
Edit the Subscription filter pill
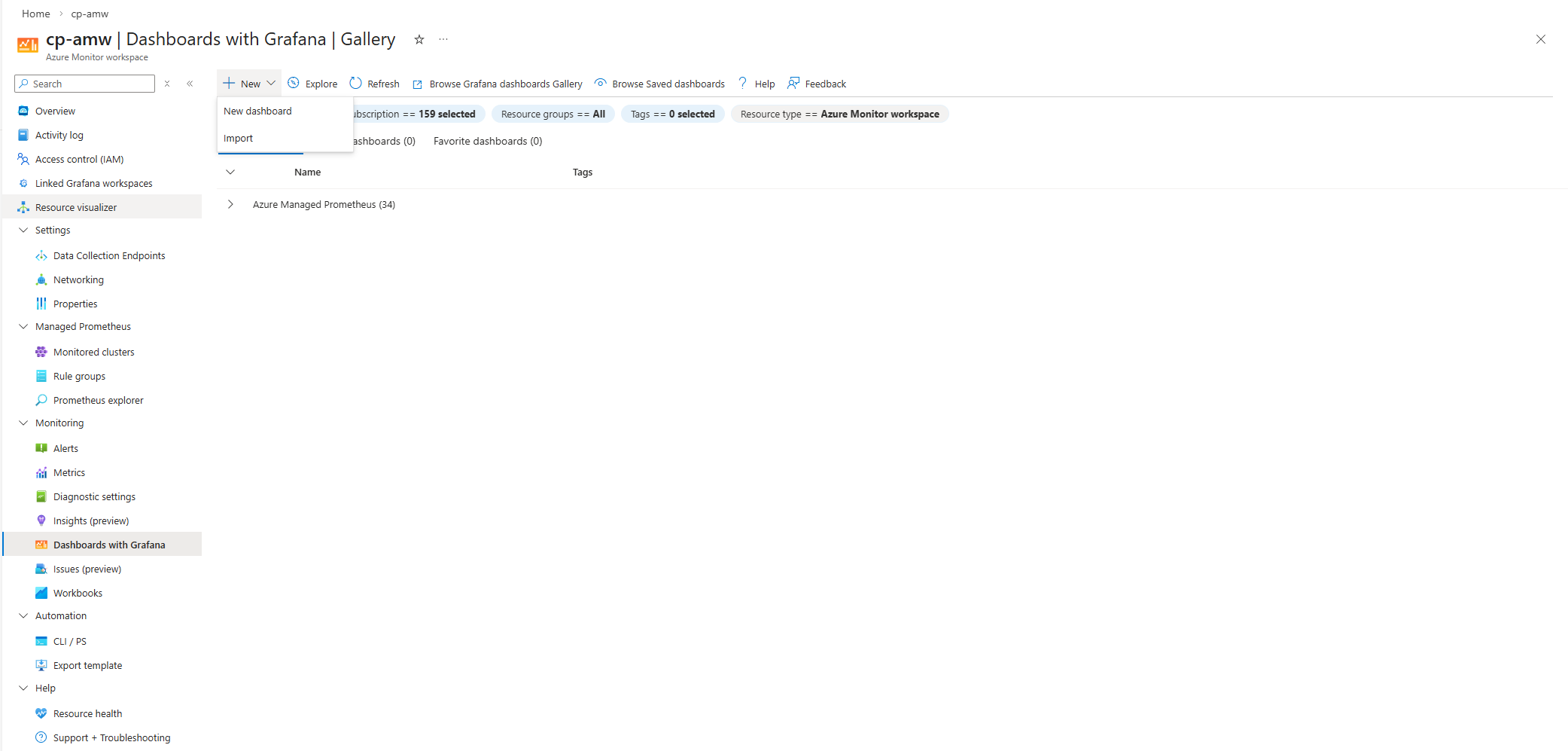click(419, 114)
